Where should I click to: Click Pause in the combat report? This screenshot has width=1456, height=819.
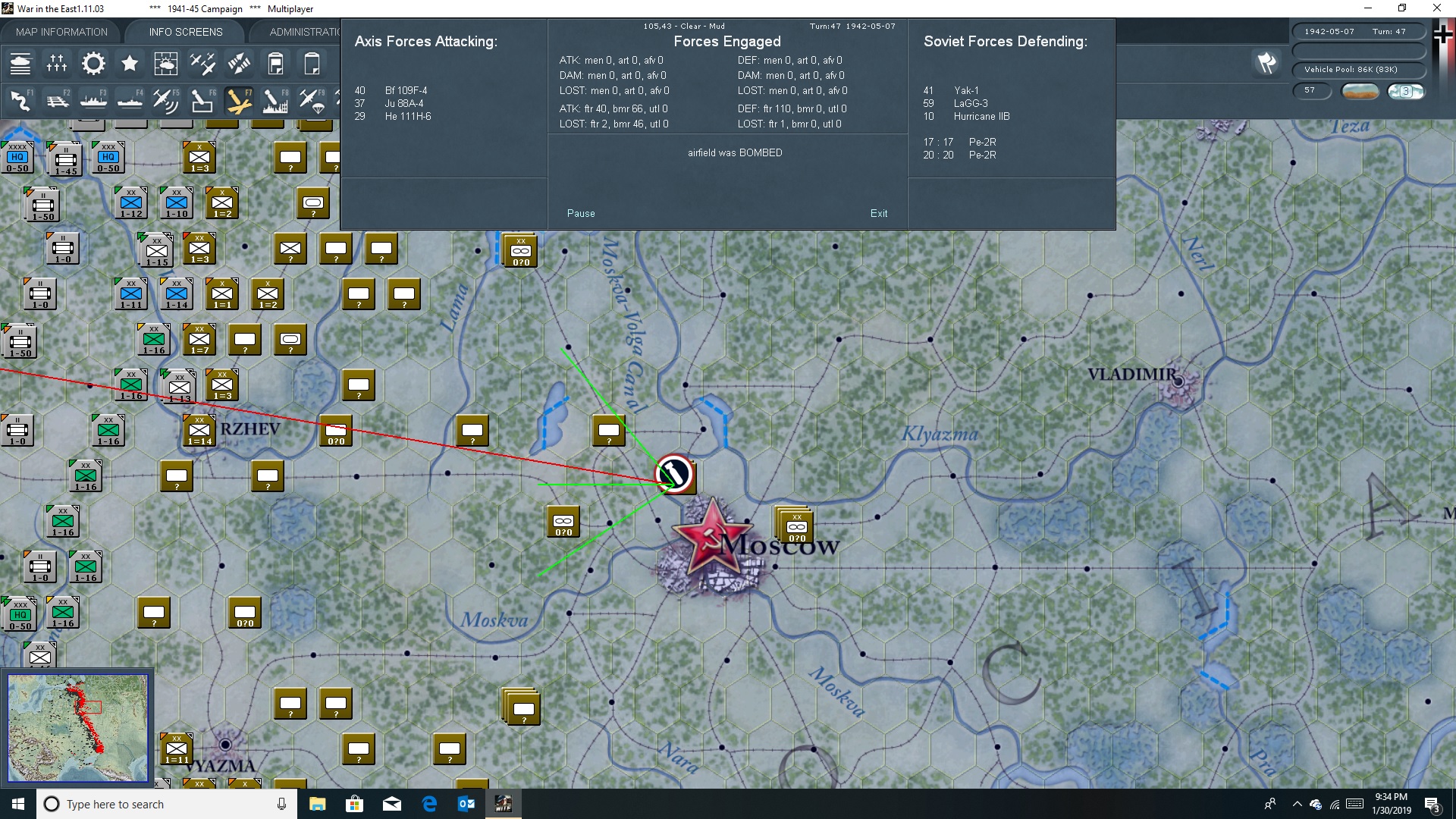tap(581, 213)
